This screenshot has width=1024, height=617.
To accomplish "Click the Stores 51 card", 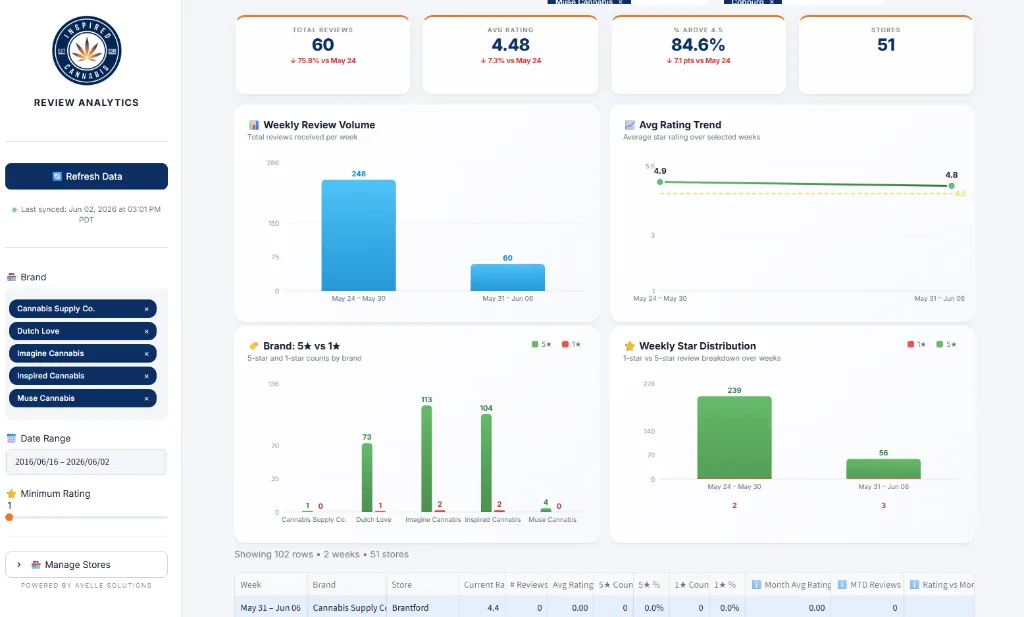I will (x=886, y=55).
